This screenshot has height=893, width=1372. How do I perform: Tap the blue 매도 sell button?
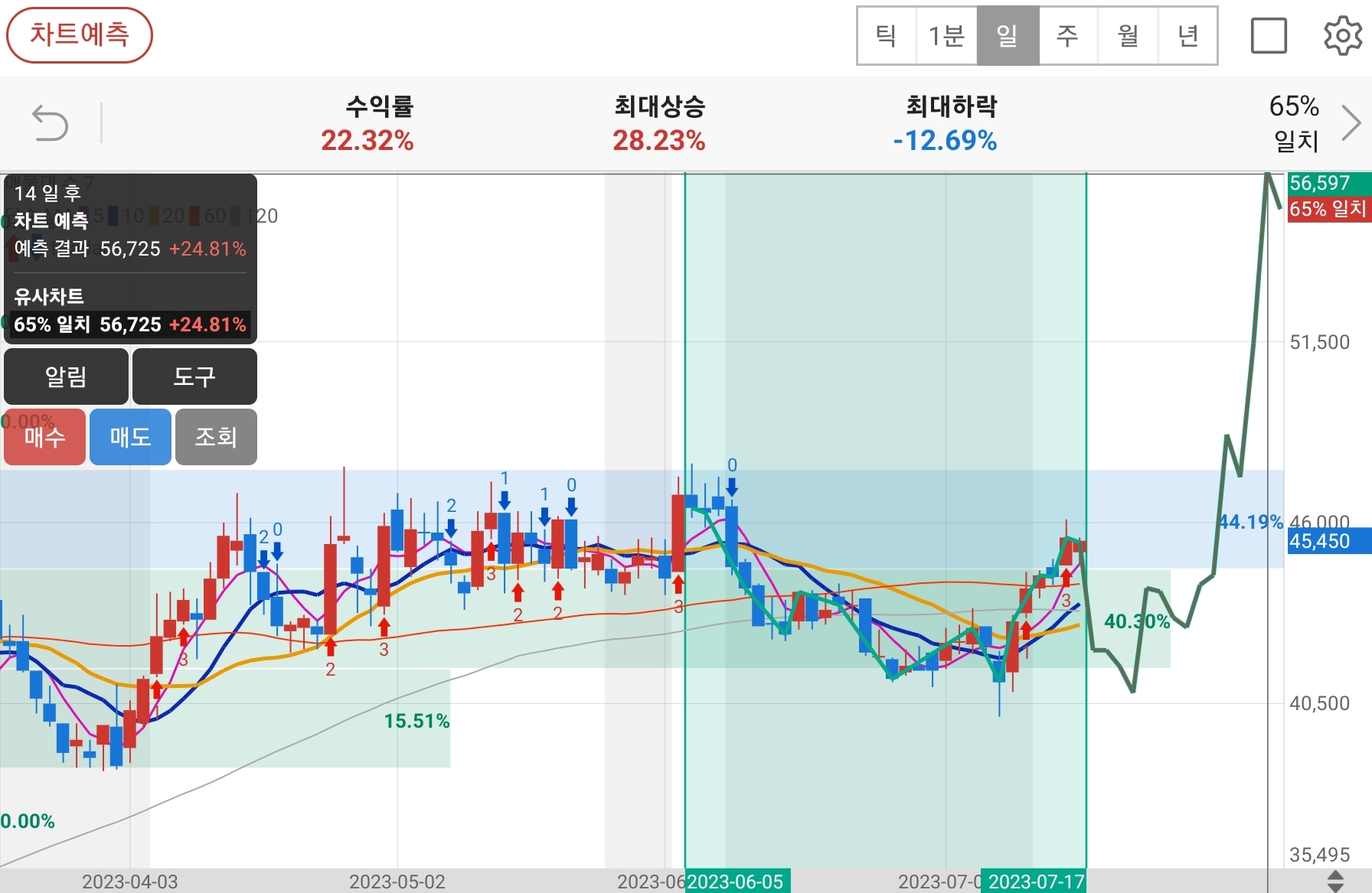click(x=130, y=437)
